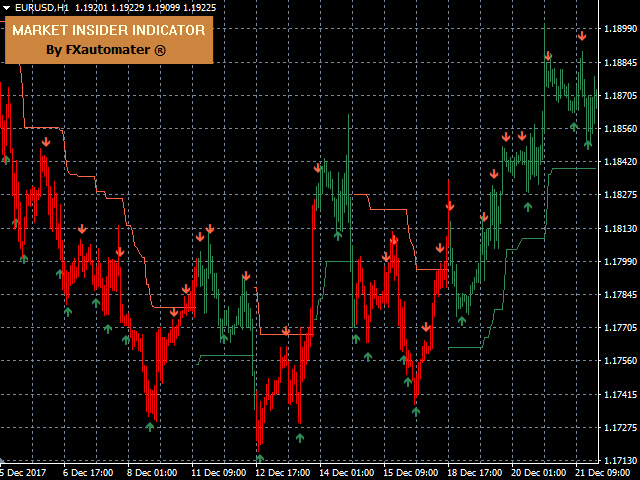The width and height of the screenshot is (640, 480).
Task: Click the 1.17990 price scale label
Action: (620, 261)
